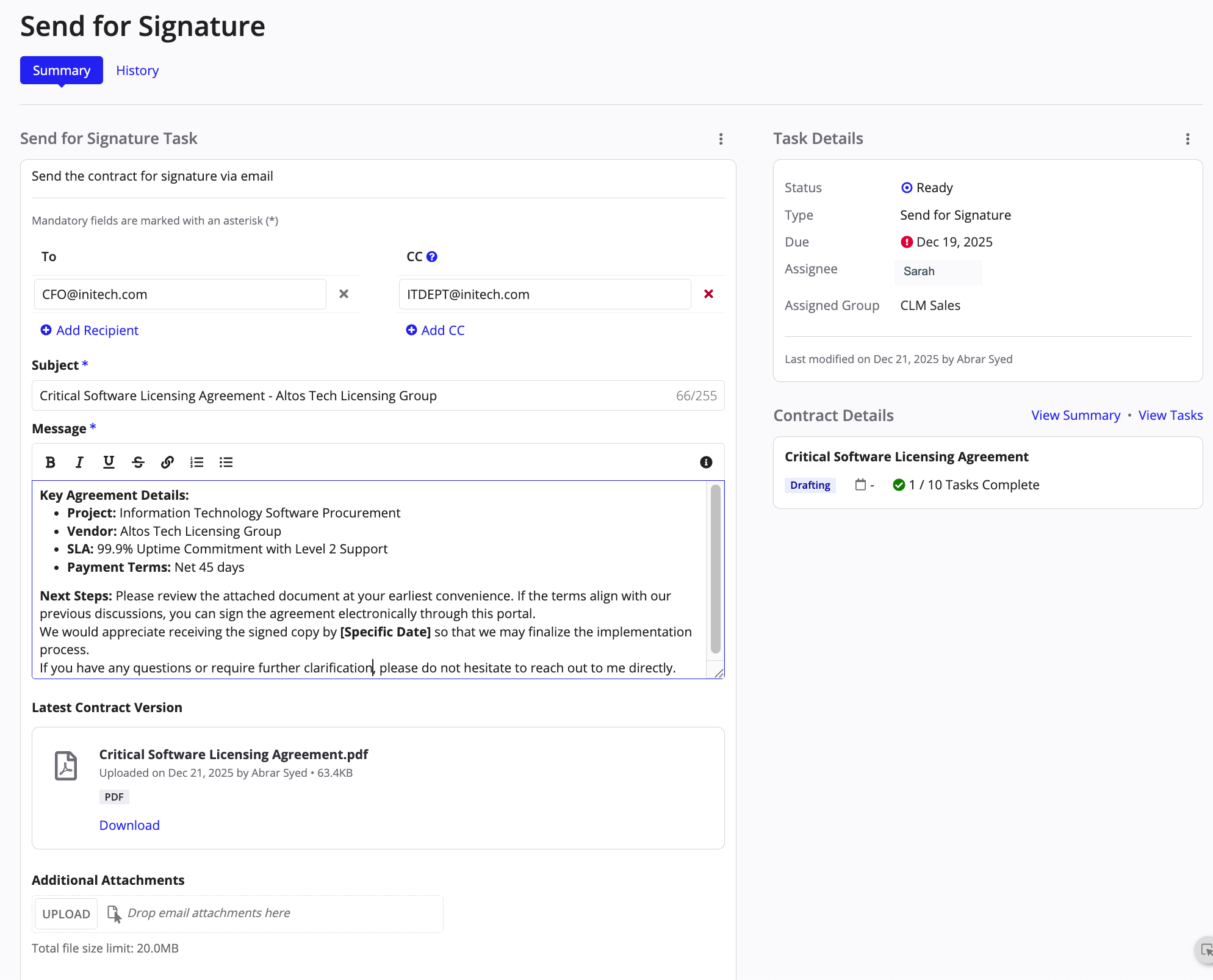
Task: Click the CLM Sales assigned group value
Action: click(x=930, y=306)
